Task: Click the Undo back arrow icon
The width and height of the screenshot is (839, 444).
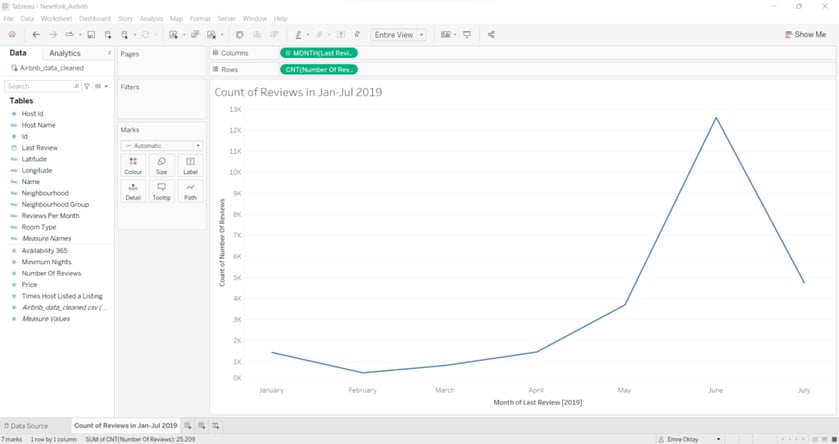Action: click(36, 35)
